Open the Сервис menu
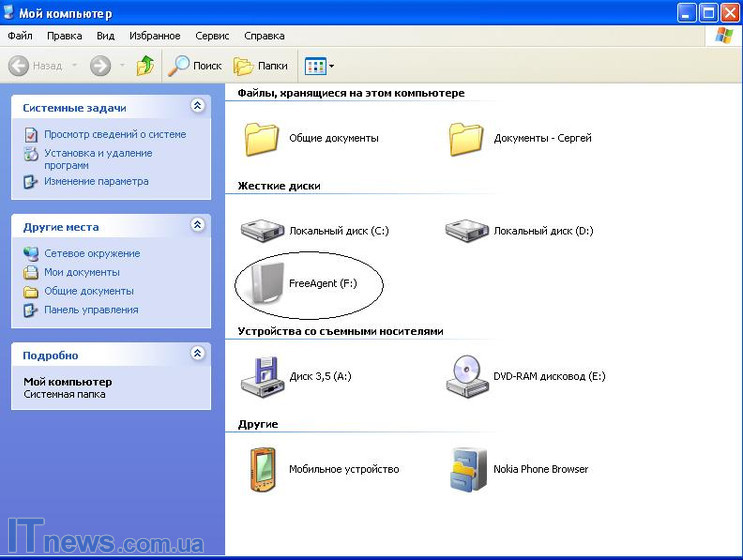Screen dimensions: 743x560 pos(212,36)
